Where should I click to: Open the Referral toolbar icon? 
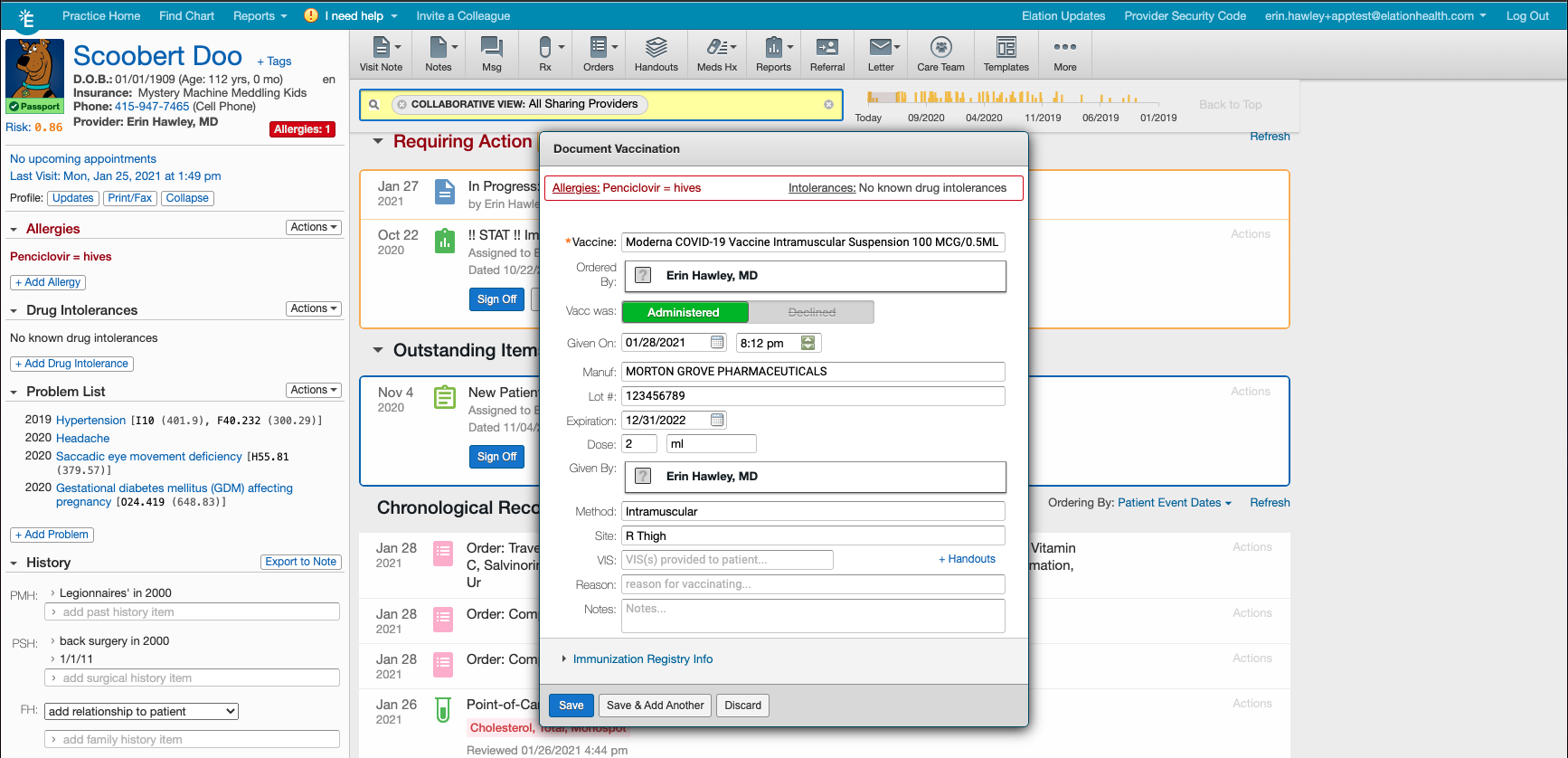click(x=827, y=54)
